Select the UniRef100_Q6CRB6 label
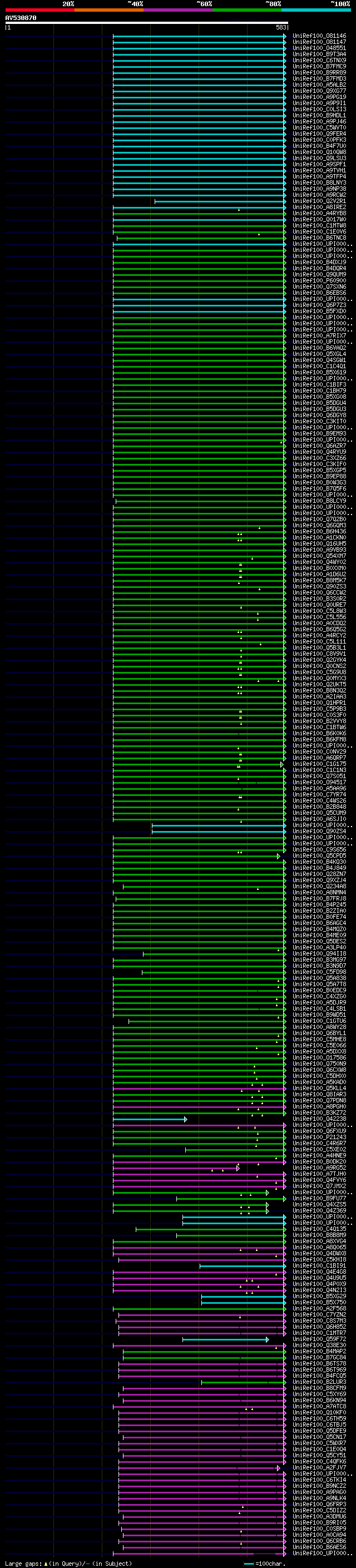 coord(319,1541)
